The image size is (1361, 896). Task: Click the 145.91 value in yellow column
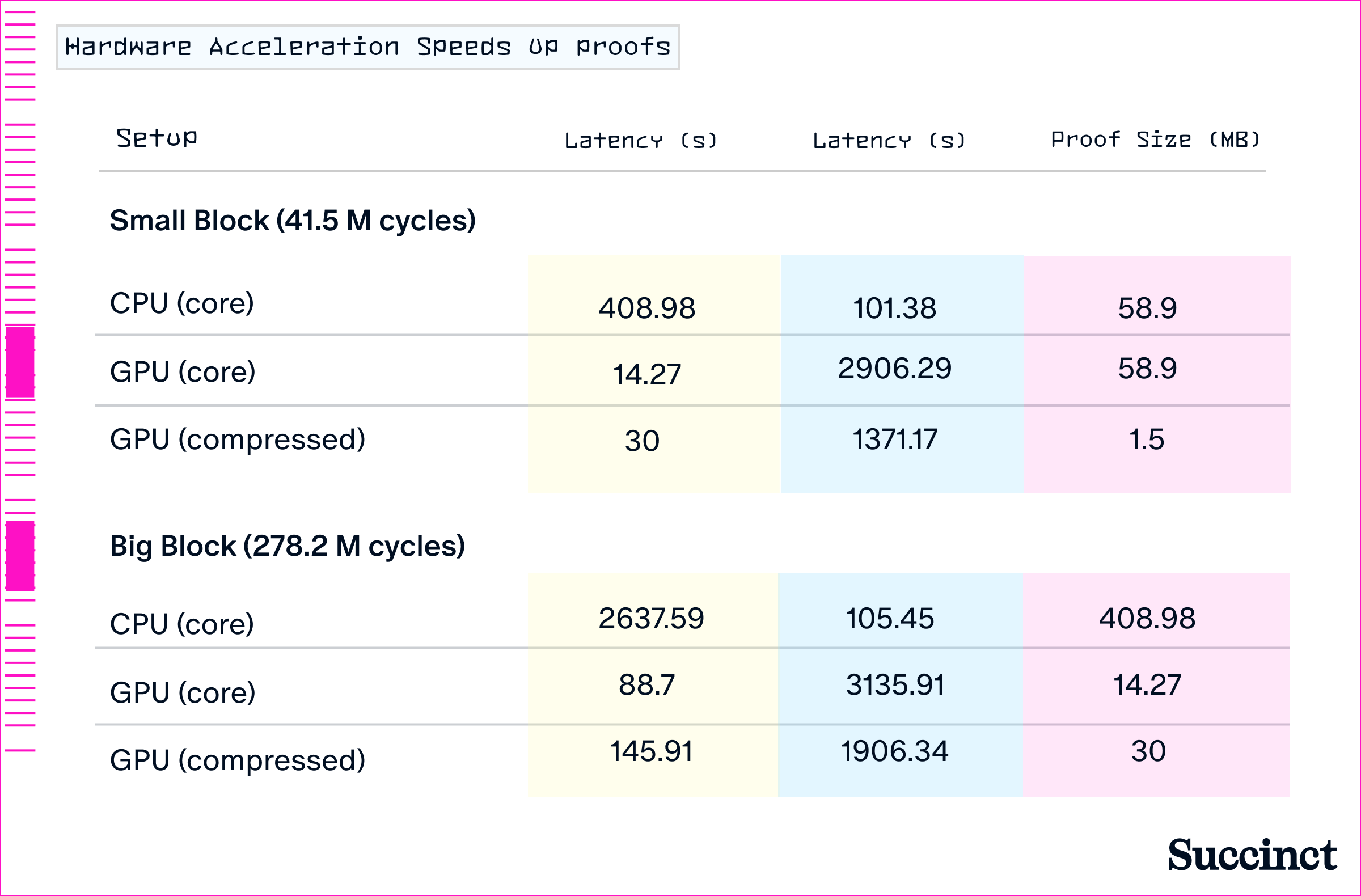651,751
